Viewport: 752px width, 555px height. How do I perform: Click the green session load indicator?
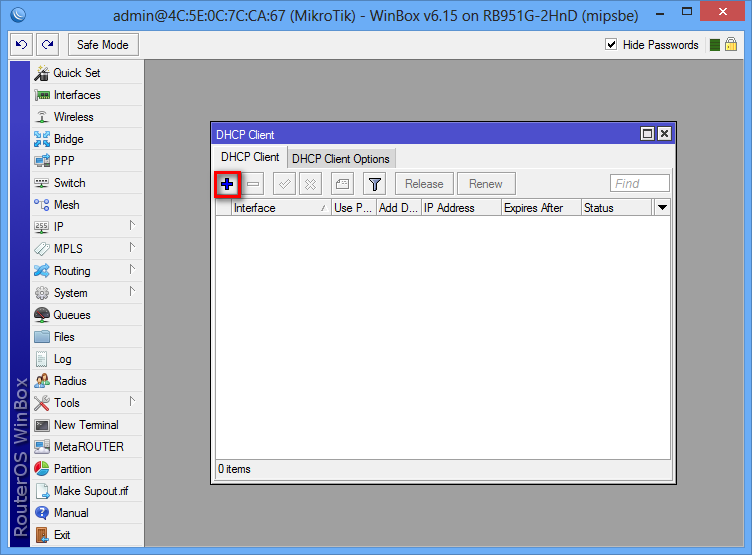715,45
